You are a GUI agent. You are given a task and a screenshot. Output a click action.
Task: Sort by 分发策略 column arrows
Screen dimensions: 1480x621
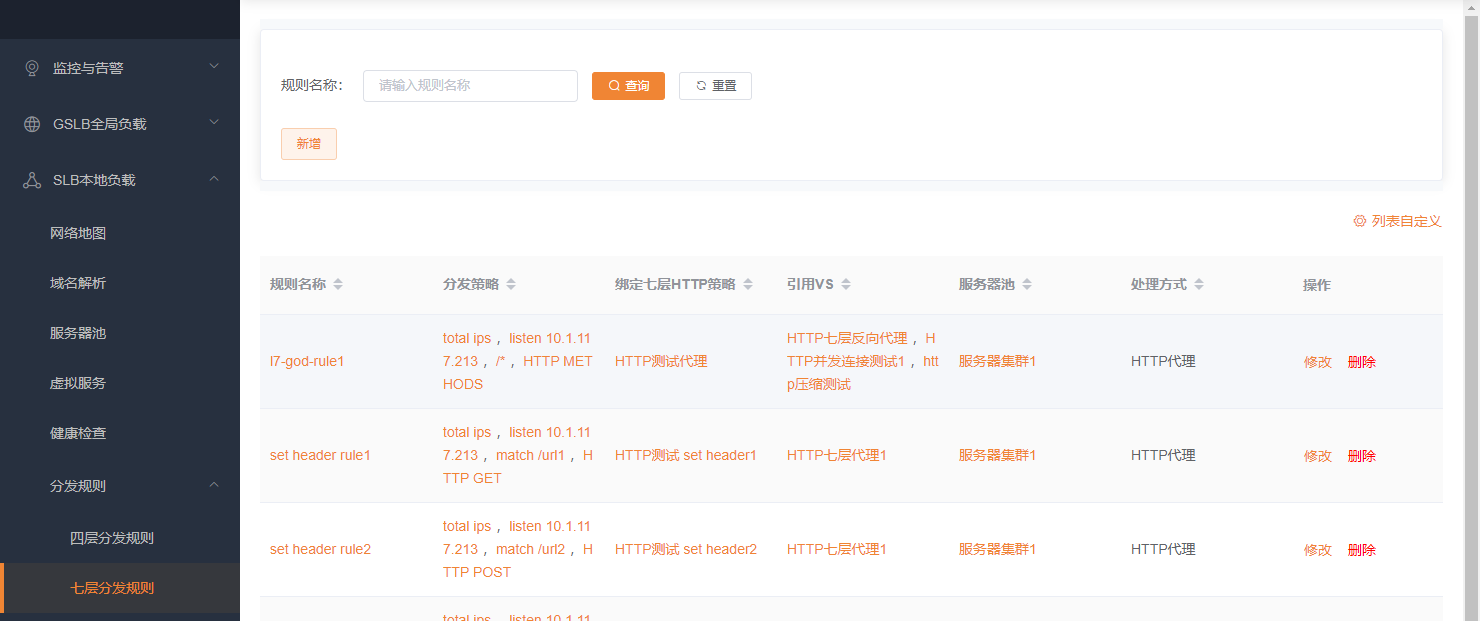point(511,285)
